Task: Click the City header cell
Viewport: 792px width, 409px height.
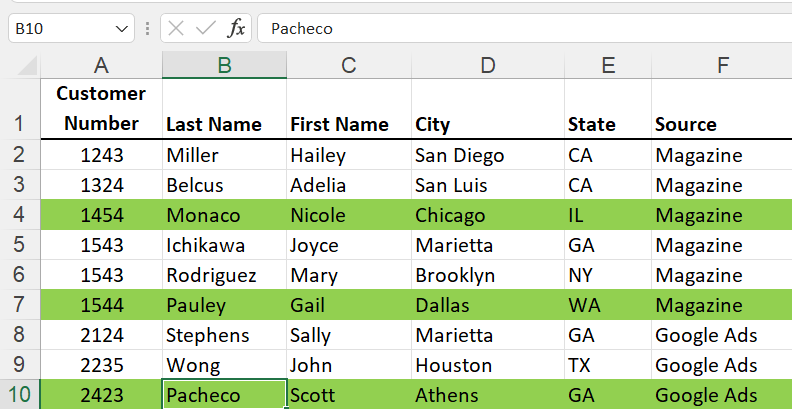Action: (x=488, y=109)
